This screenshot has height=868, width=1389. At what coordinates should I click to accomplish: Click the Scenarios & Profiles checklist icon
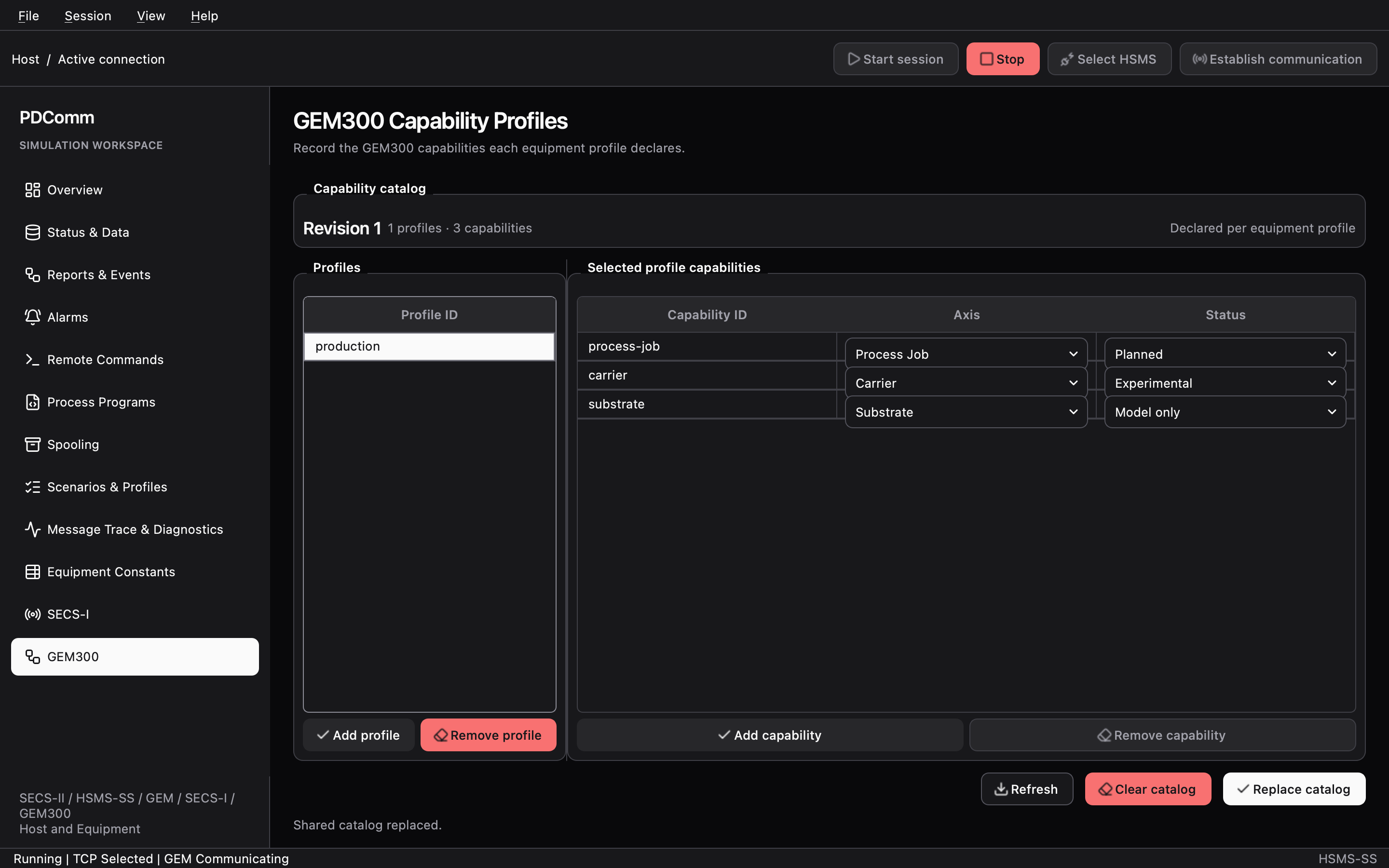coord(33,488)
